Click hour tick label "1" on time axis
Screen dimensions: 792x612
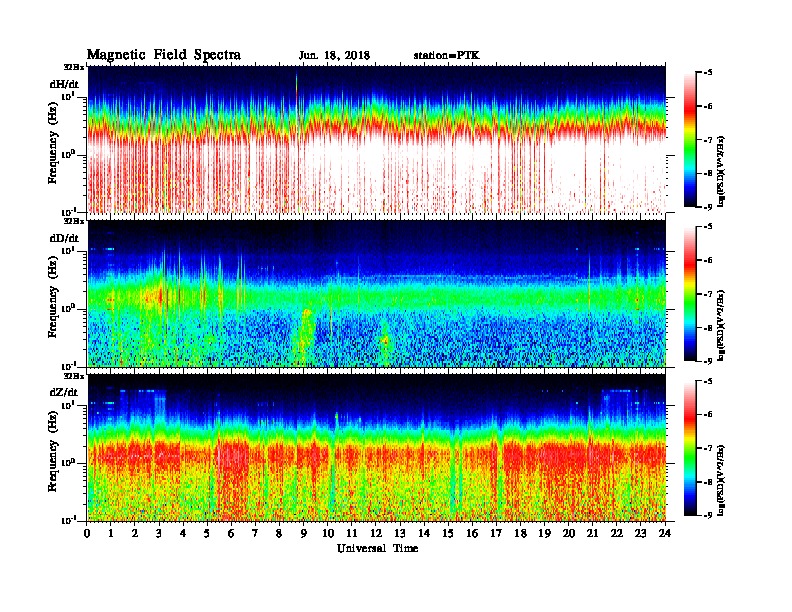(111, 533)
